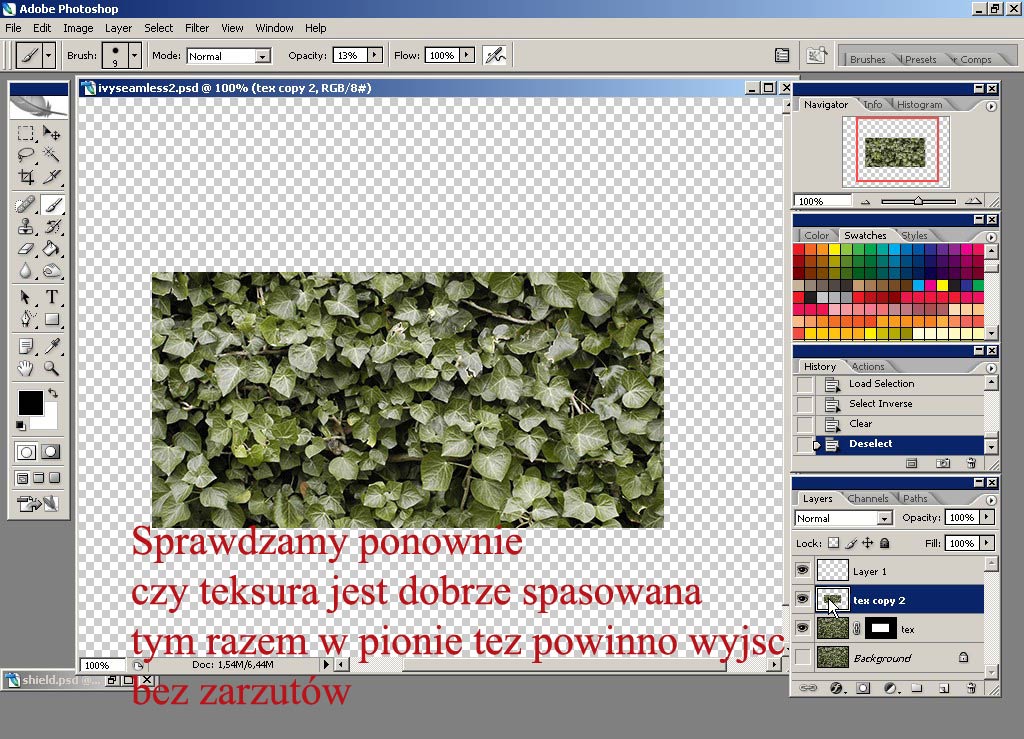
Task: Hide the Layer 1 layer
Action: (802, 571)
